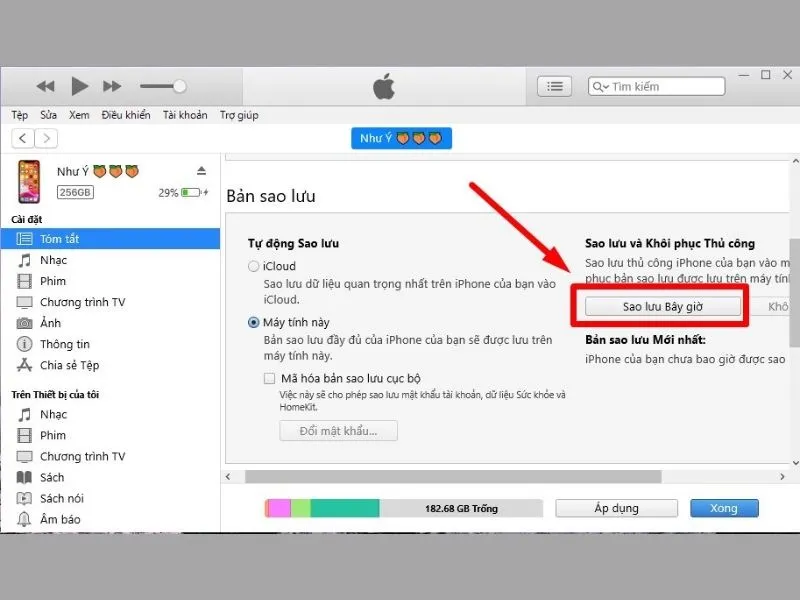
Task: Click the fast forward next button
Action: click(x=112, y=86)
